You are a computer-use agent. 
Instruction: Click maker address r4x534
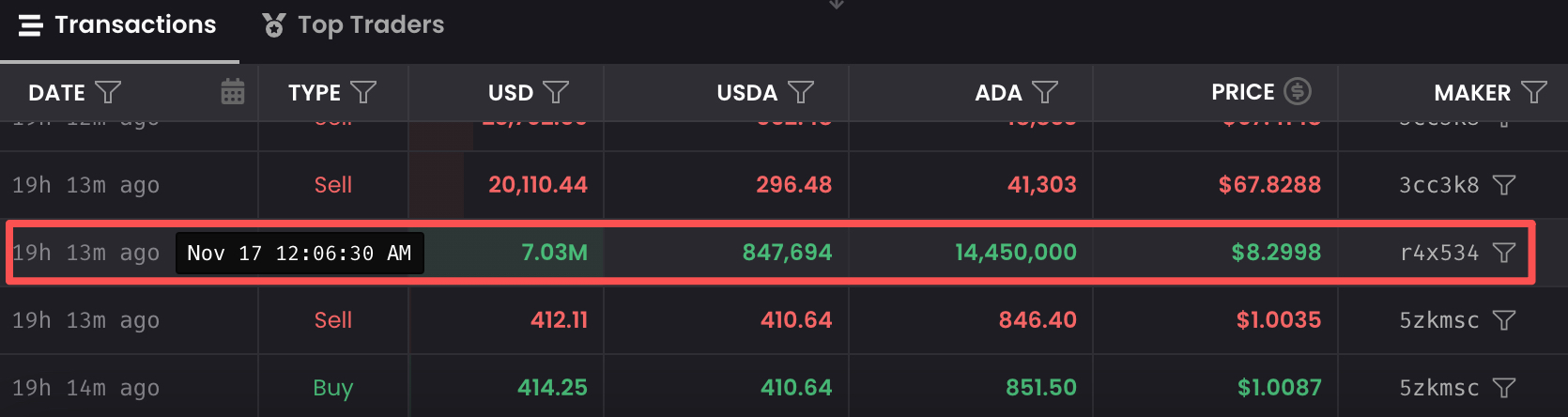tap(1438, 253)
